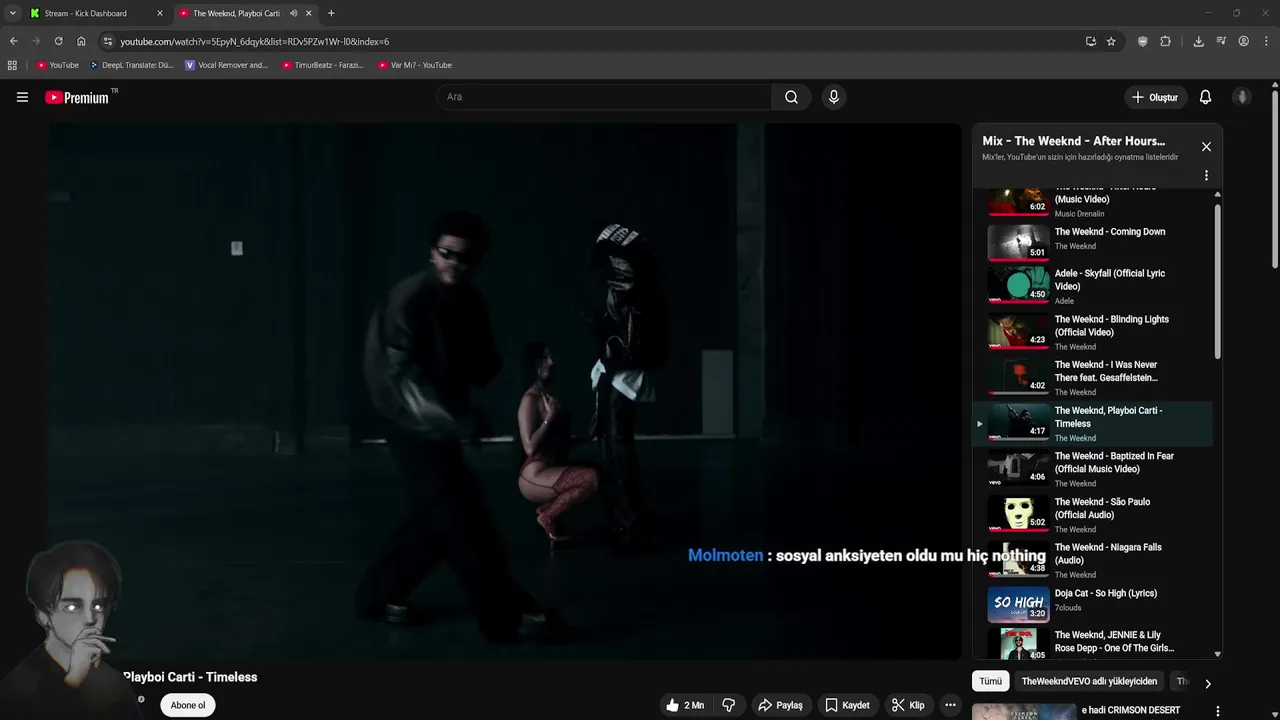Like the video with thumbs-up button
Screen dimensions: 1280x720
click(x=685, y=705)
